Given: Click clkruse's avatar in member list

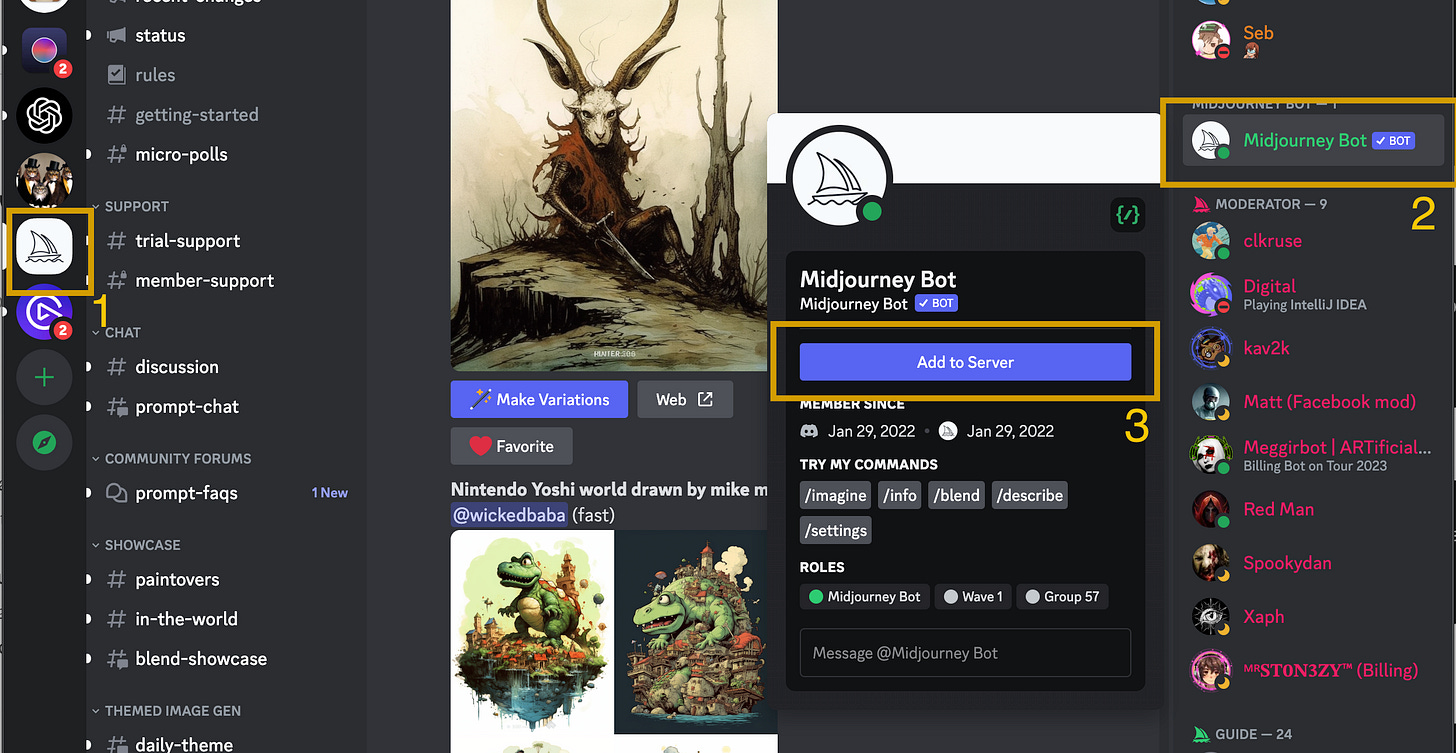Looking at the screenshot, I should coord(1211,241).
